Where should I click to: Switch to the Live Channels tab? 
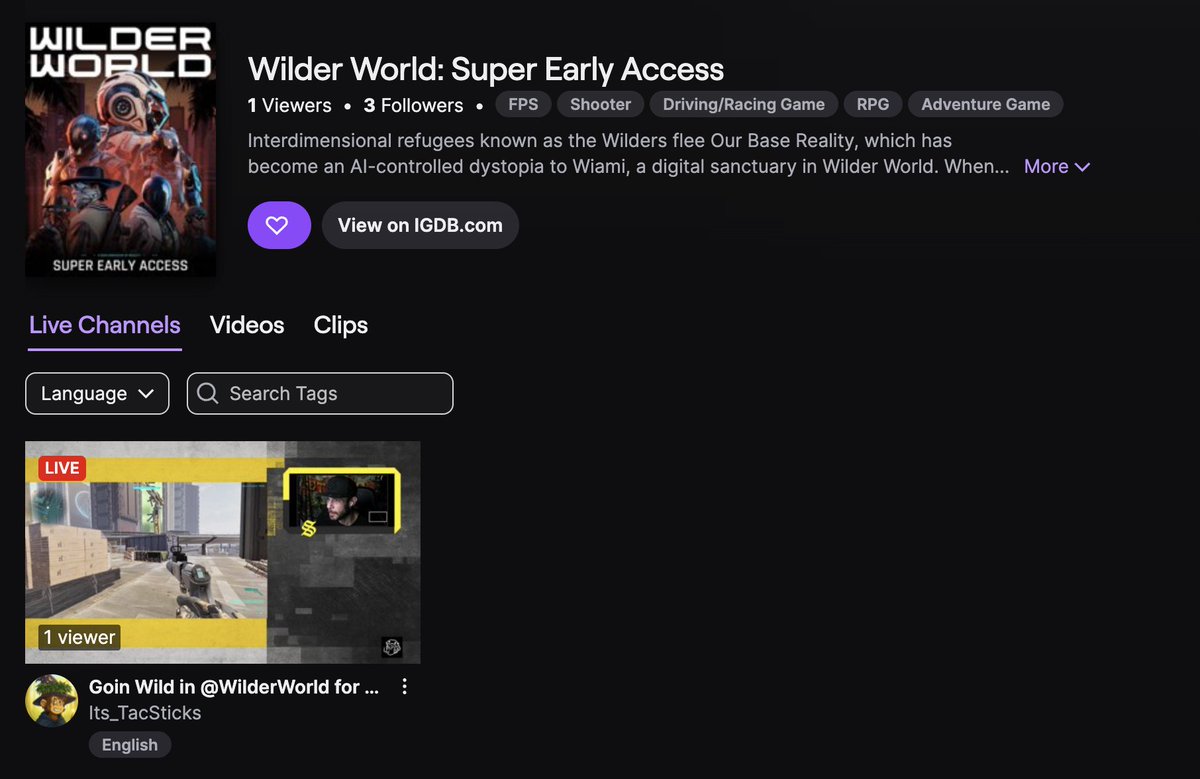point(105,325)
